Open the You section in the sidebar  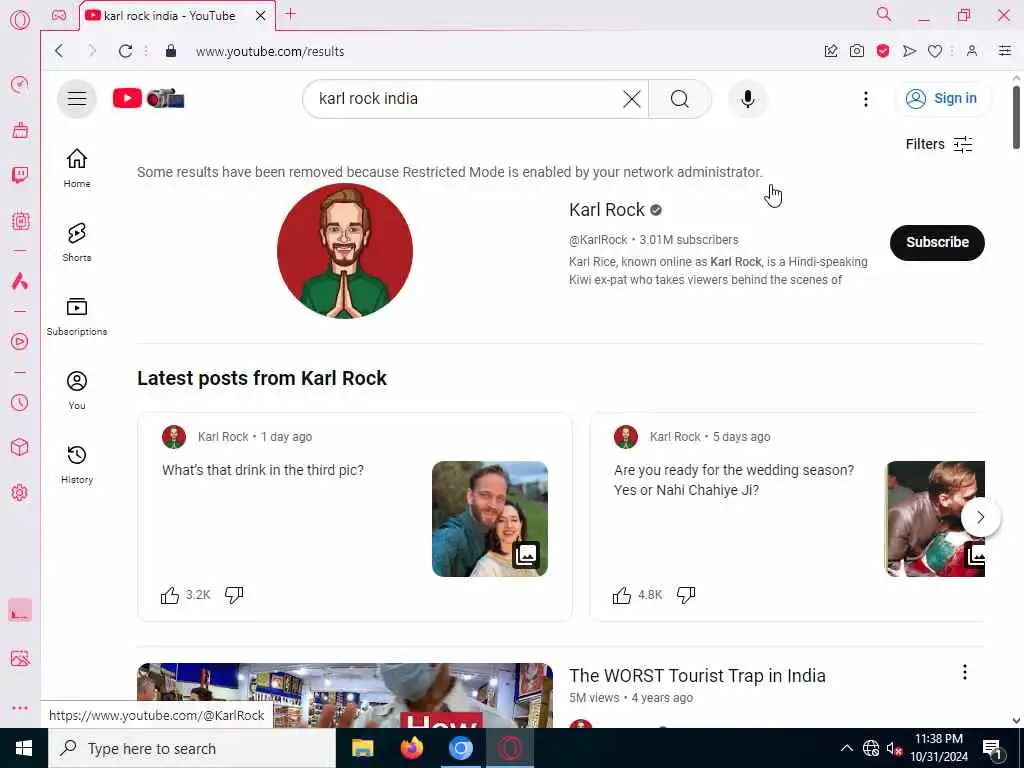point(77,391)
